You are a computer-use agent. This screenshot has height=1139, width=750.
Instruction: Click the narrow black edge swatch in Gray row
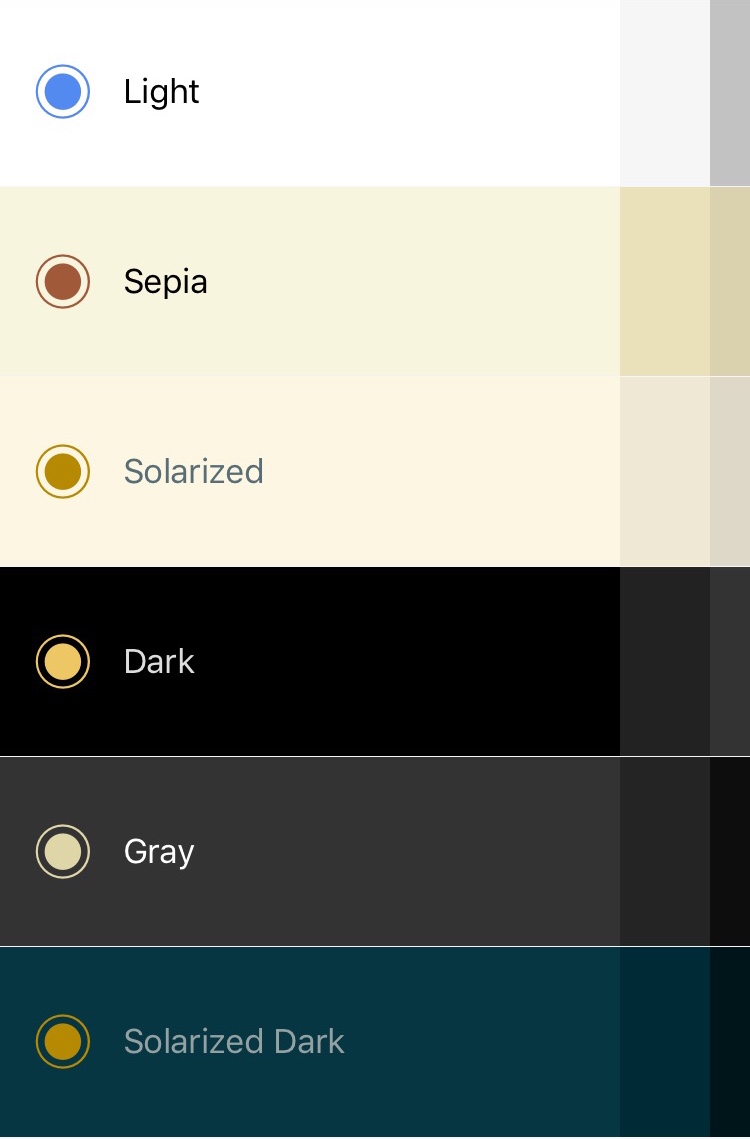click(730, 852)
